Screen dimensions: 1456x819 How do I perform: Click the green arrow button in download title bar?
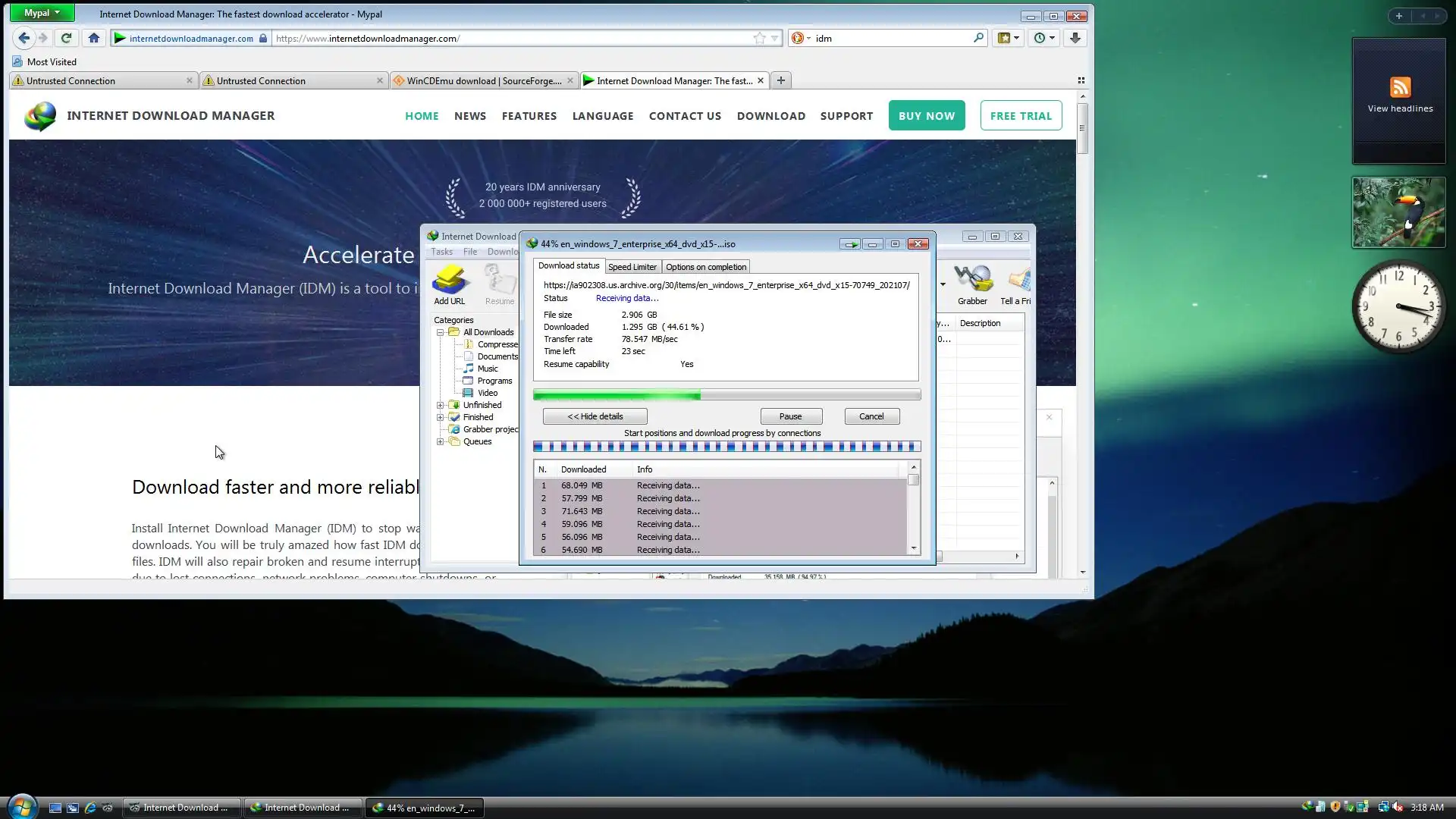point(850,244)
